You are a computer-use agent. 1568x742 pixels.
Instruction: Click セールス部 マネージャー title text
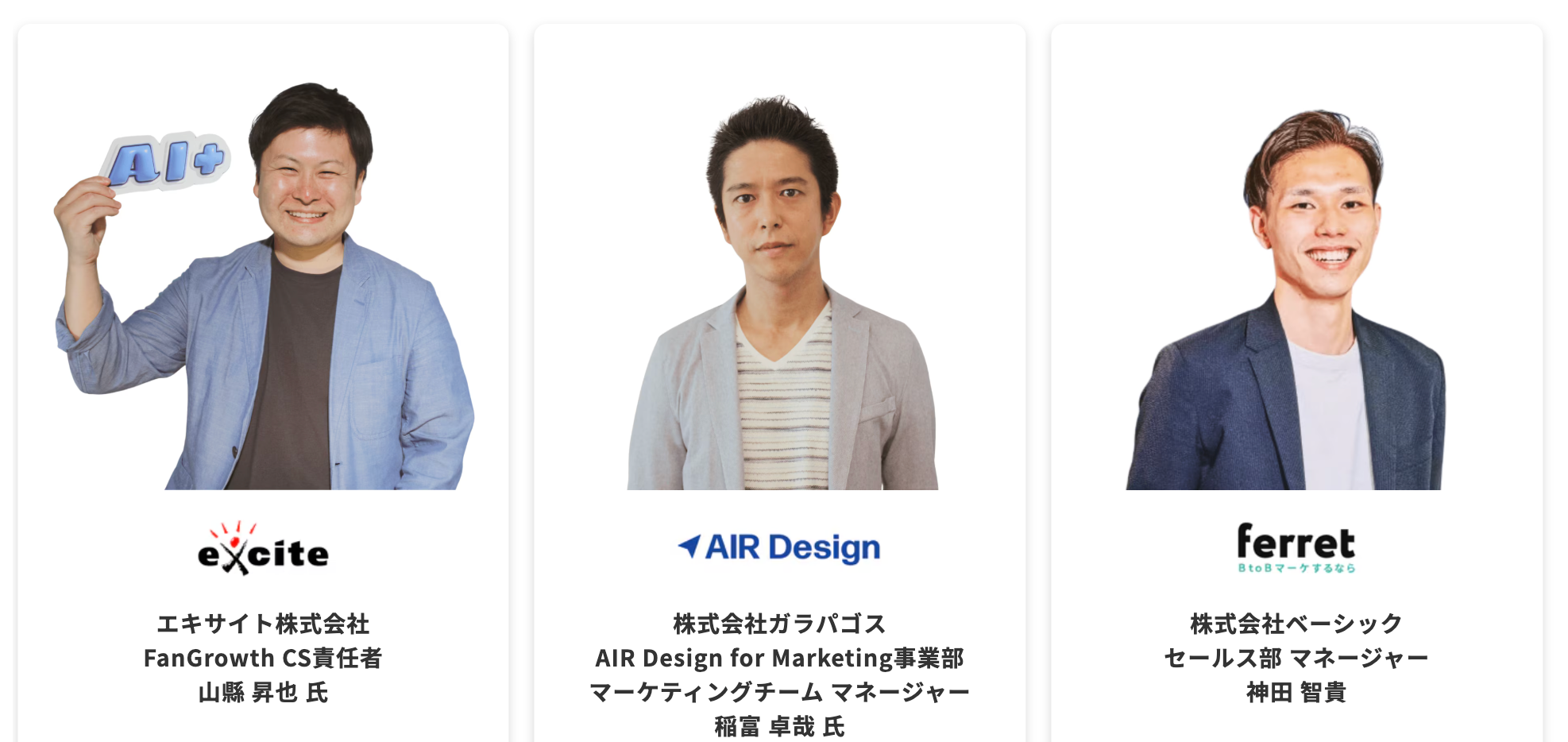click(1296, 658)
